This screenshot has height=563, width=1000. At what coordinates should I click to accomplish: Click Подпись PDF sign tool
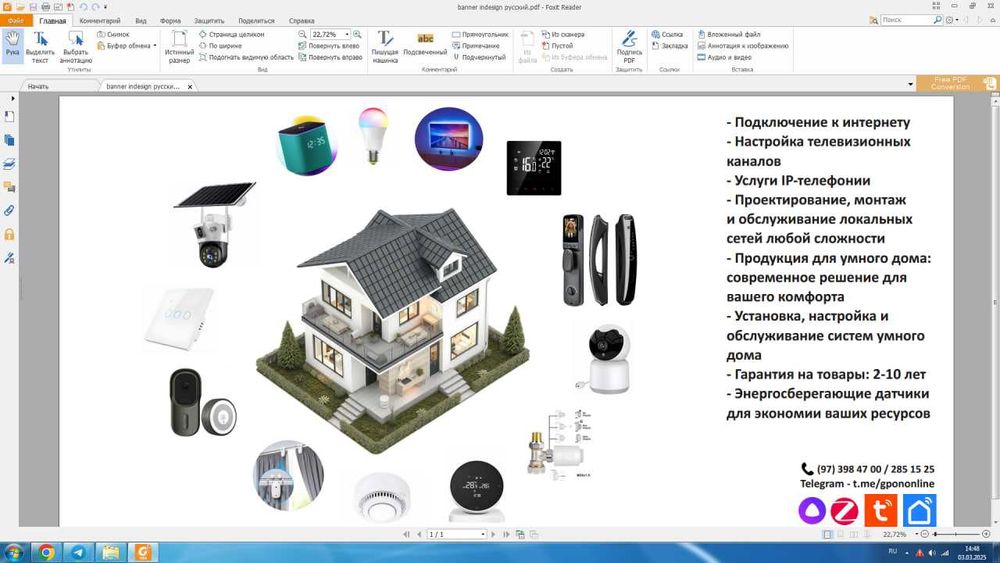click(x=629, y=47)
